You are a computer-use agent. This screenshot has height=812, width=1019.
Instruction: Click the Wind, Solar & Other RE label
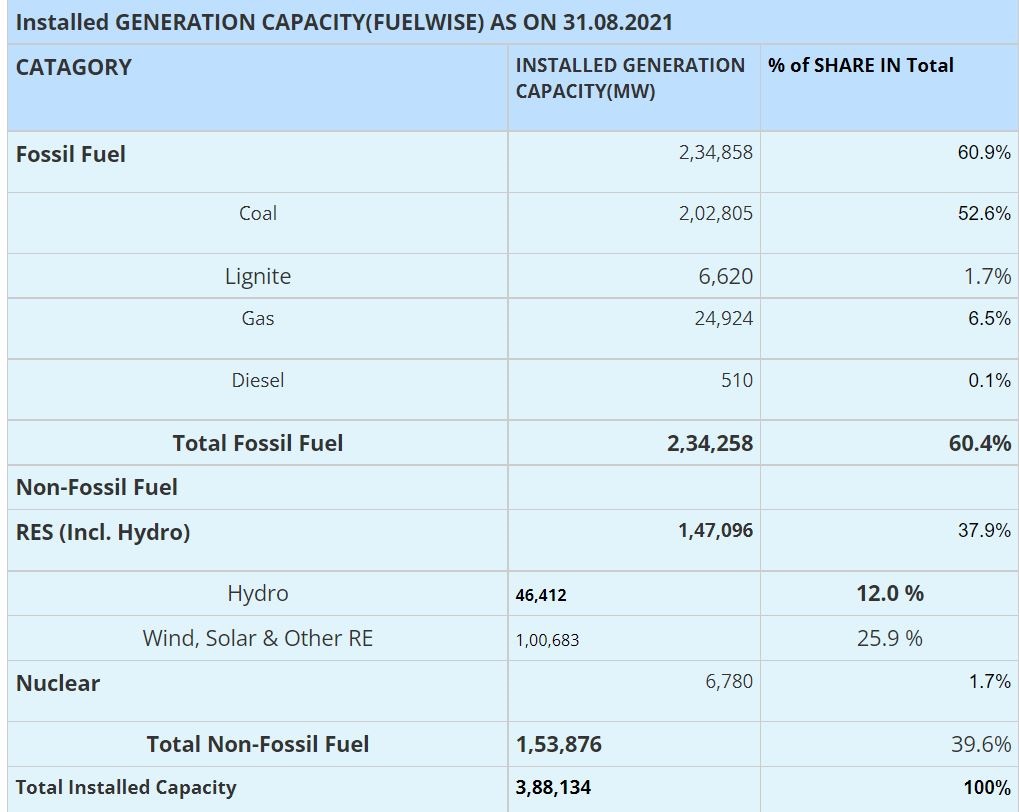click(x=257, y=638)
